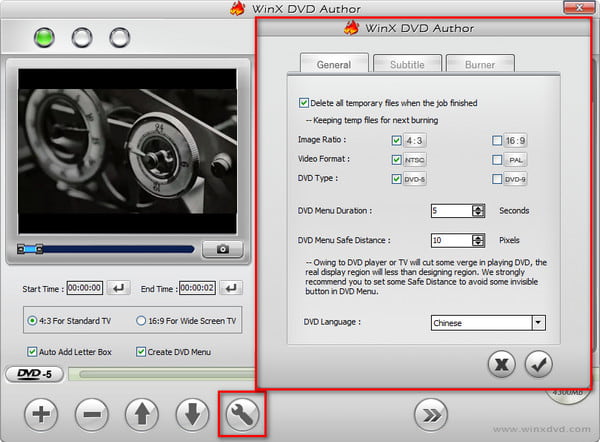Click the video preview frame
Screen dimensions: 600x442
point(127,152)
